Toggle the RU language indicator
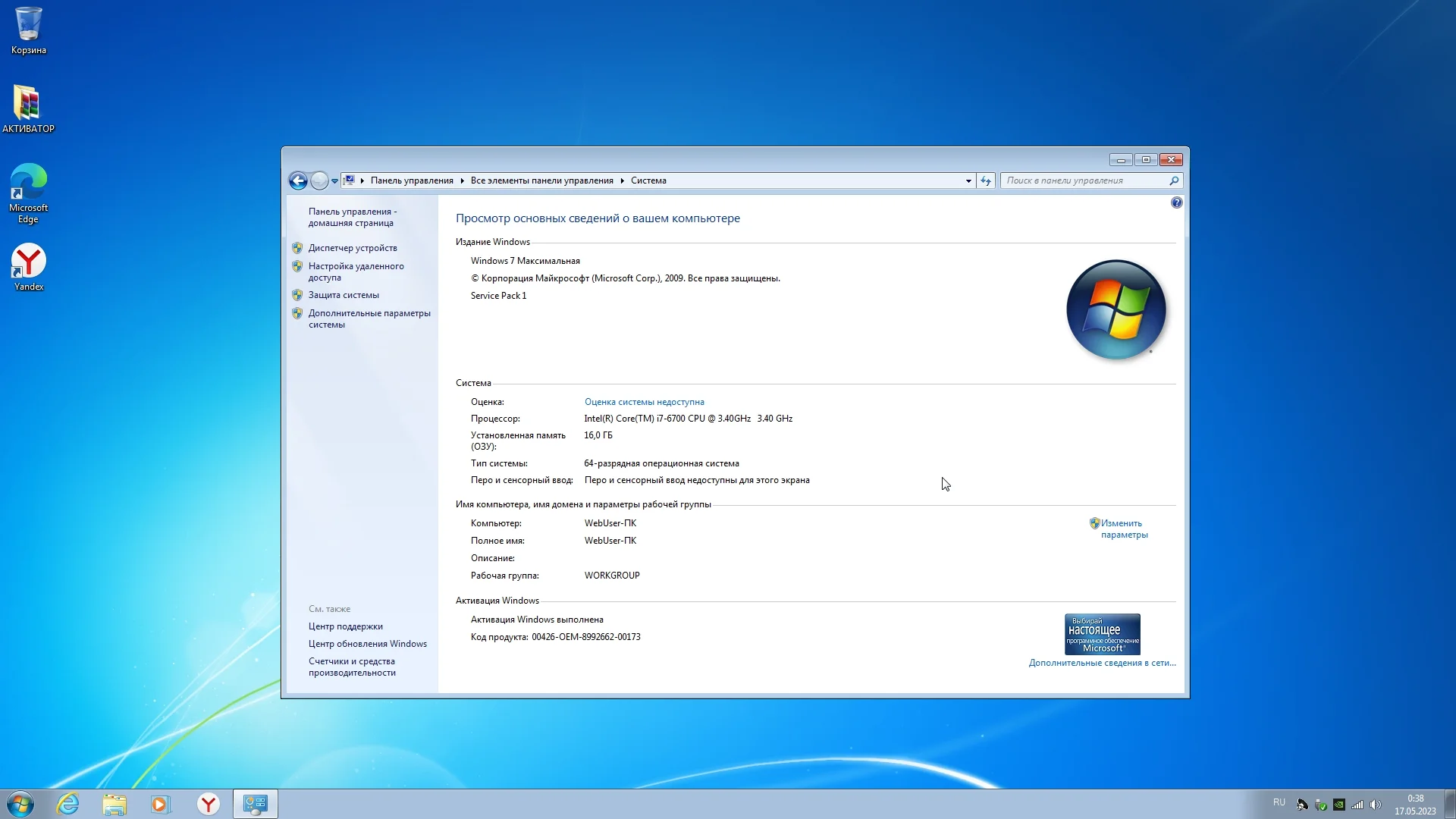 (1279, 802)
